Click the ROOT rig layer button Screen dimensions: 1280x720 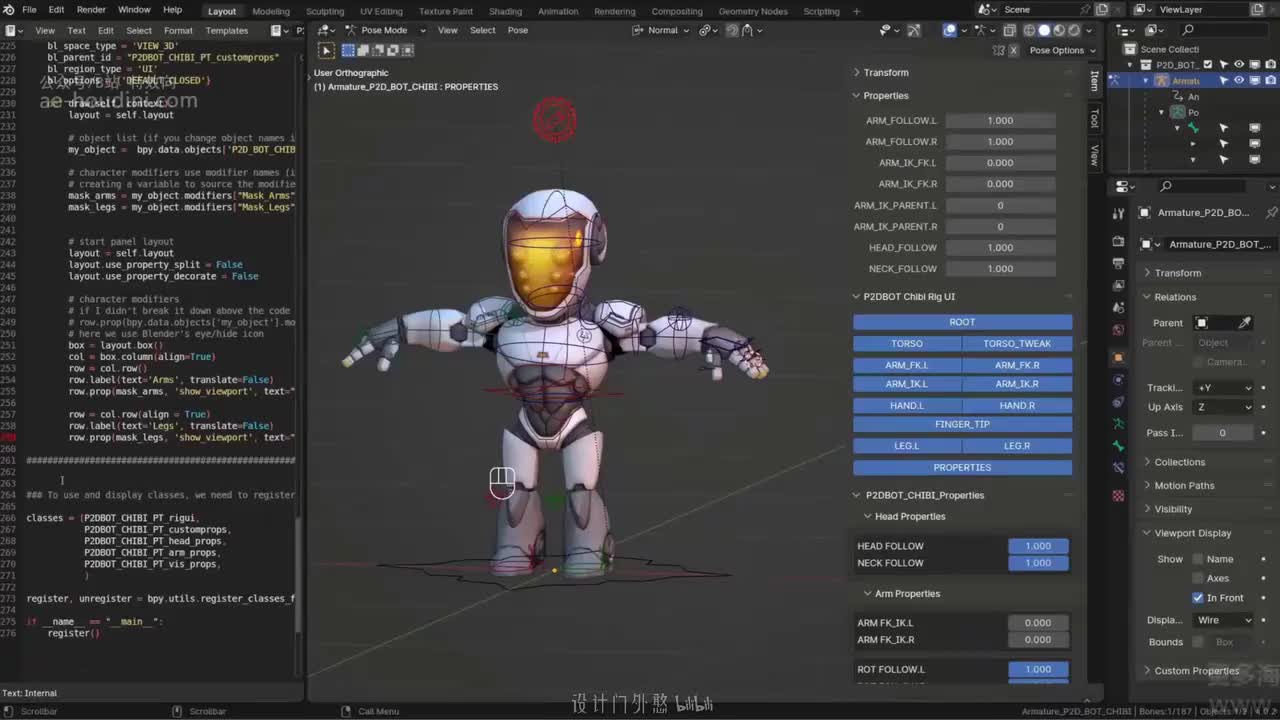point(962,322)
